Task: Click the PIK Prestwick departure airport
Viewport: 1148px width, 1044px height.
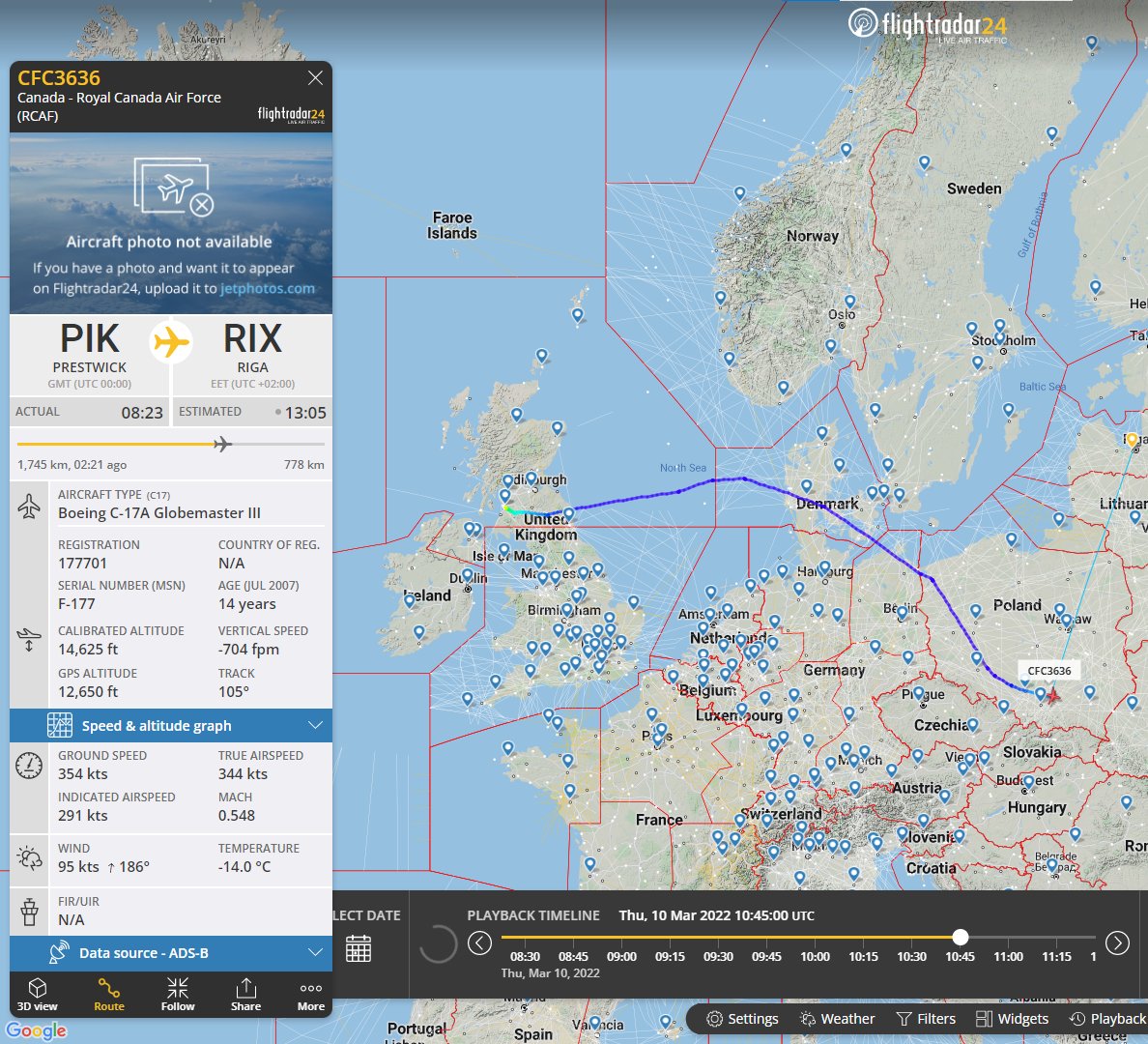Action: coord(89,356)
